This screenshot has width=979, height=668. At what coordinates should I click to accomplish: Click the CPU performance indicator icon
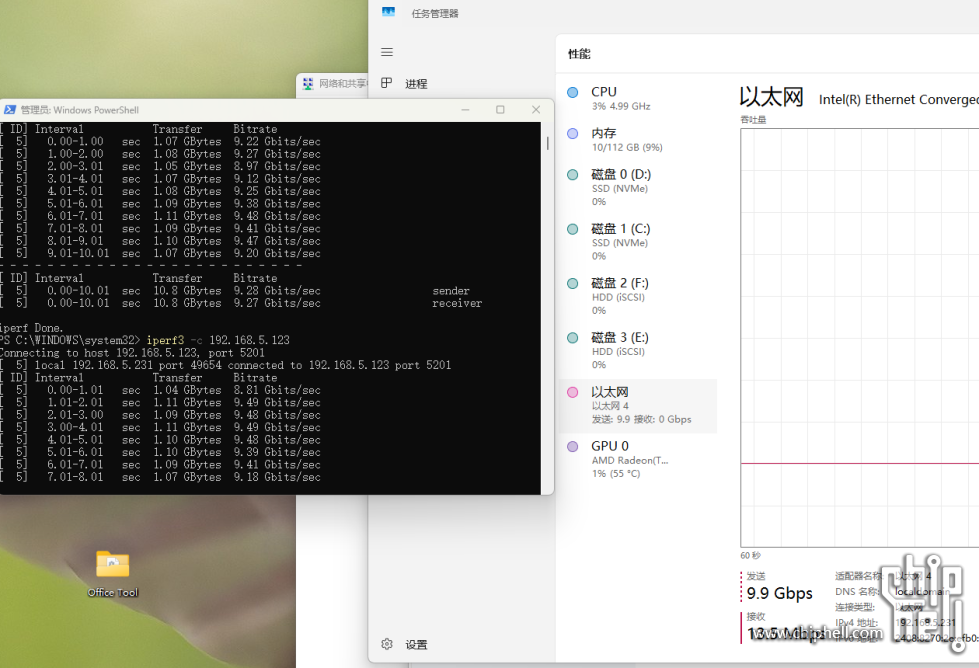tap(572, 92)
